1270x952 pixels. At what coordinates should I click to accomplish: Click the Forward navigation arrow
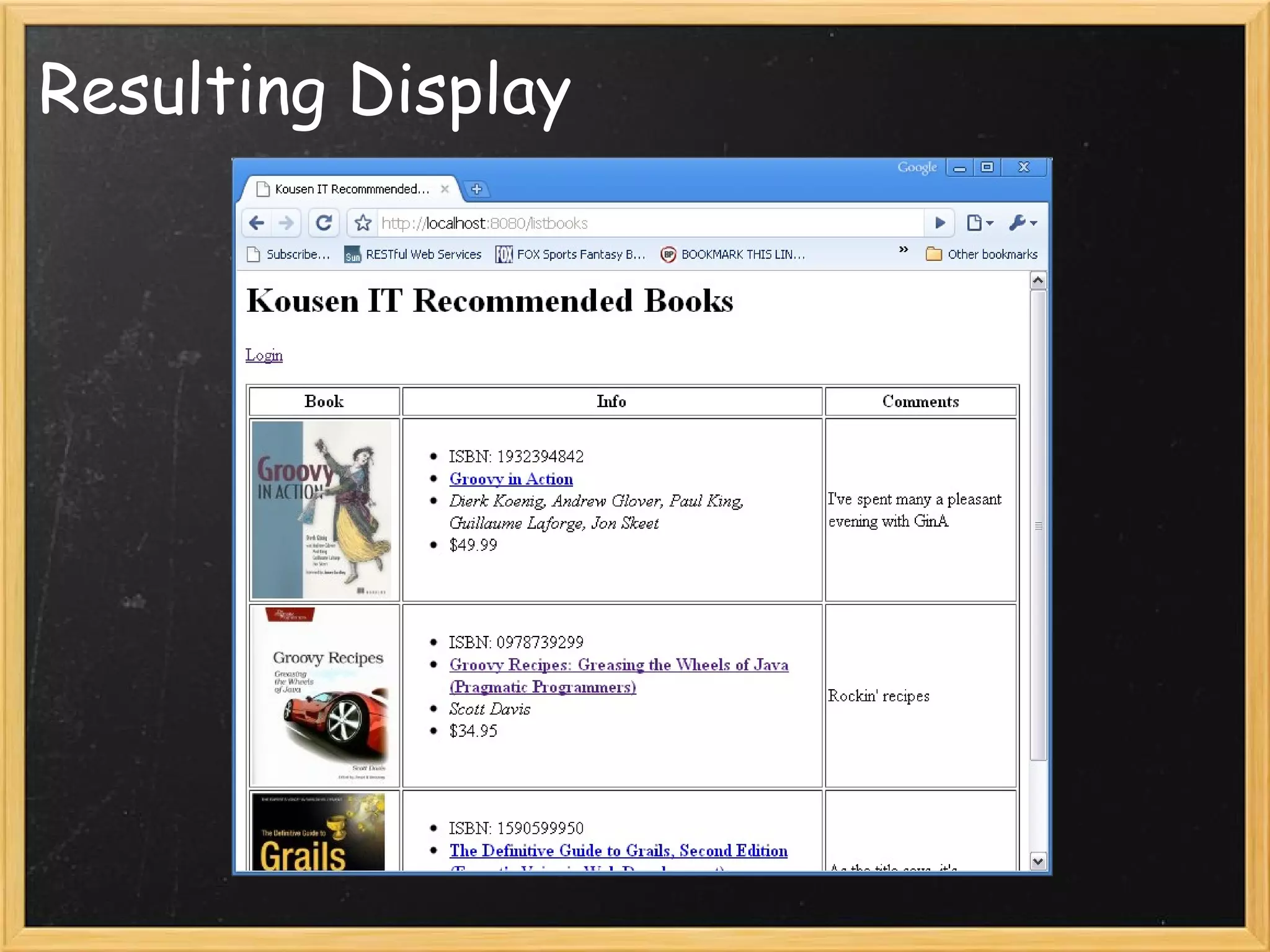(x=286, y=223)
